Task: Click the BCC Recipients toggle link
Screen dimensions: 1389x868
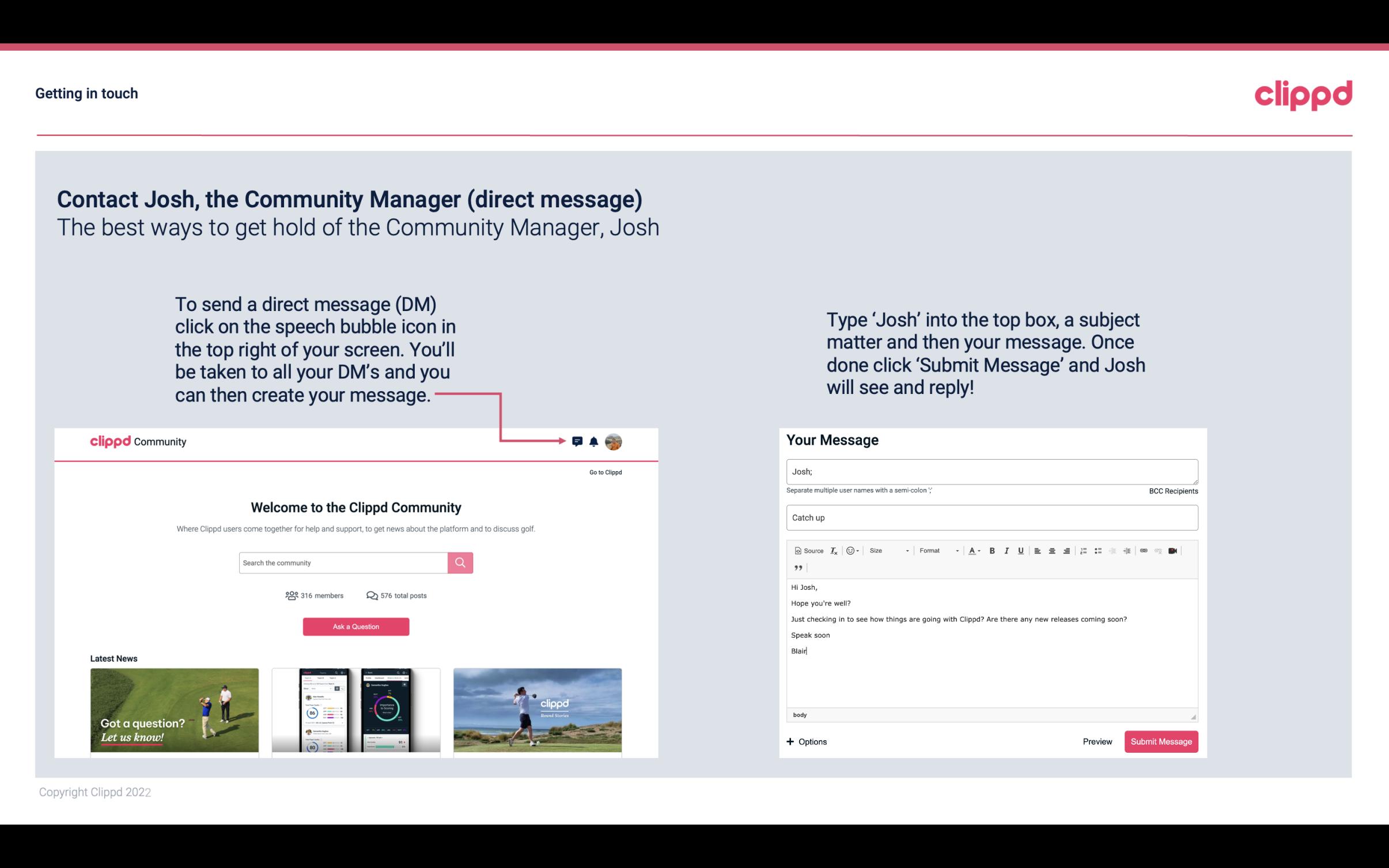Action: point(1172,491)
